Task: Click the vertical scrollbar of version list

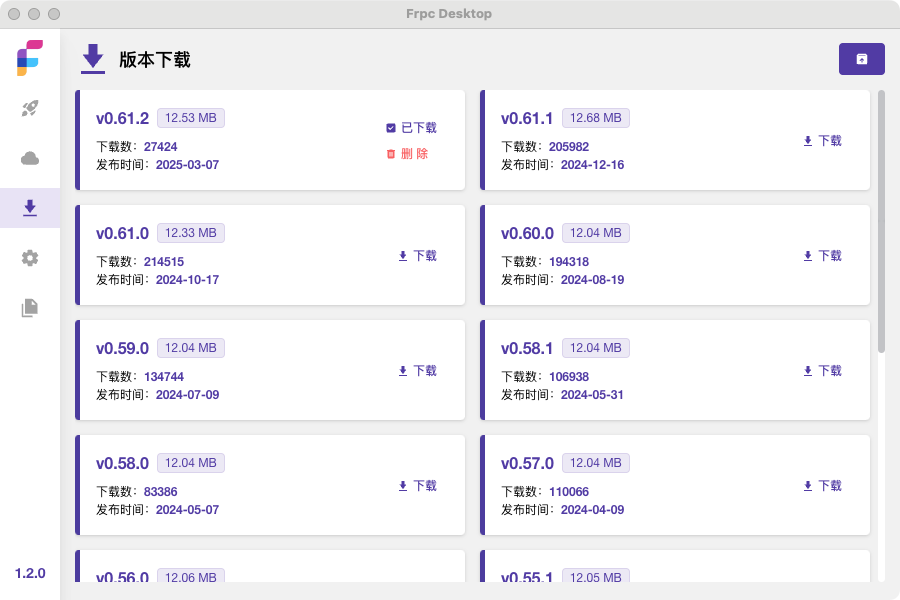Action: (x=881, y=221)
